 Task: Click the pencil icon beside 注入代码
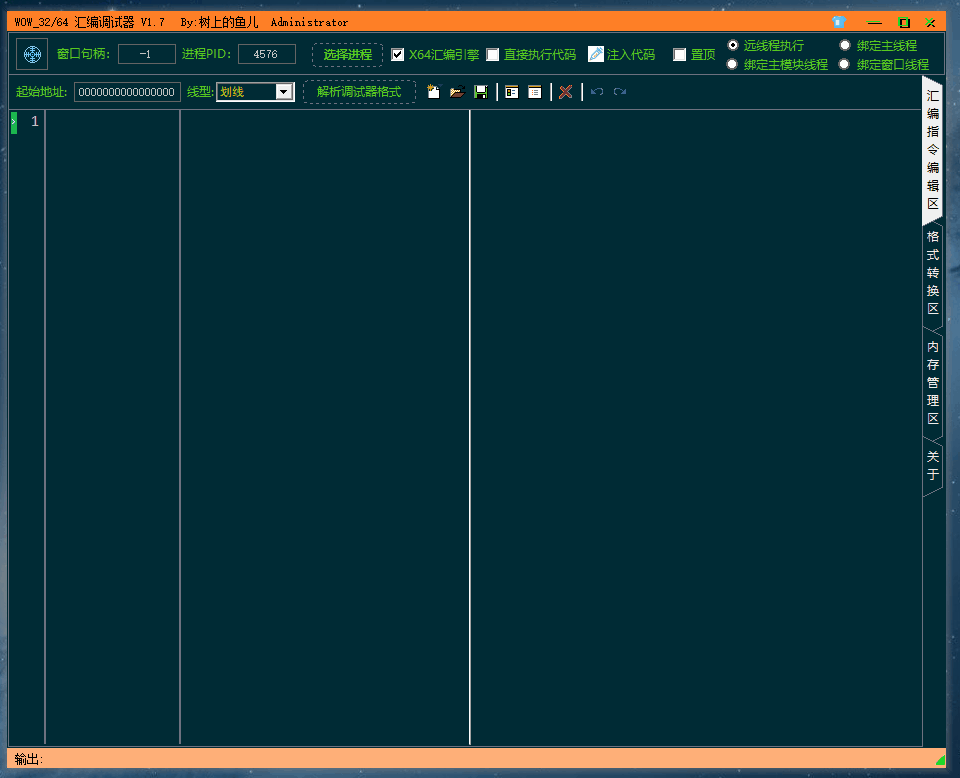point(595,54)
